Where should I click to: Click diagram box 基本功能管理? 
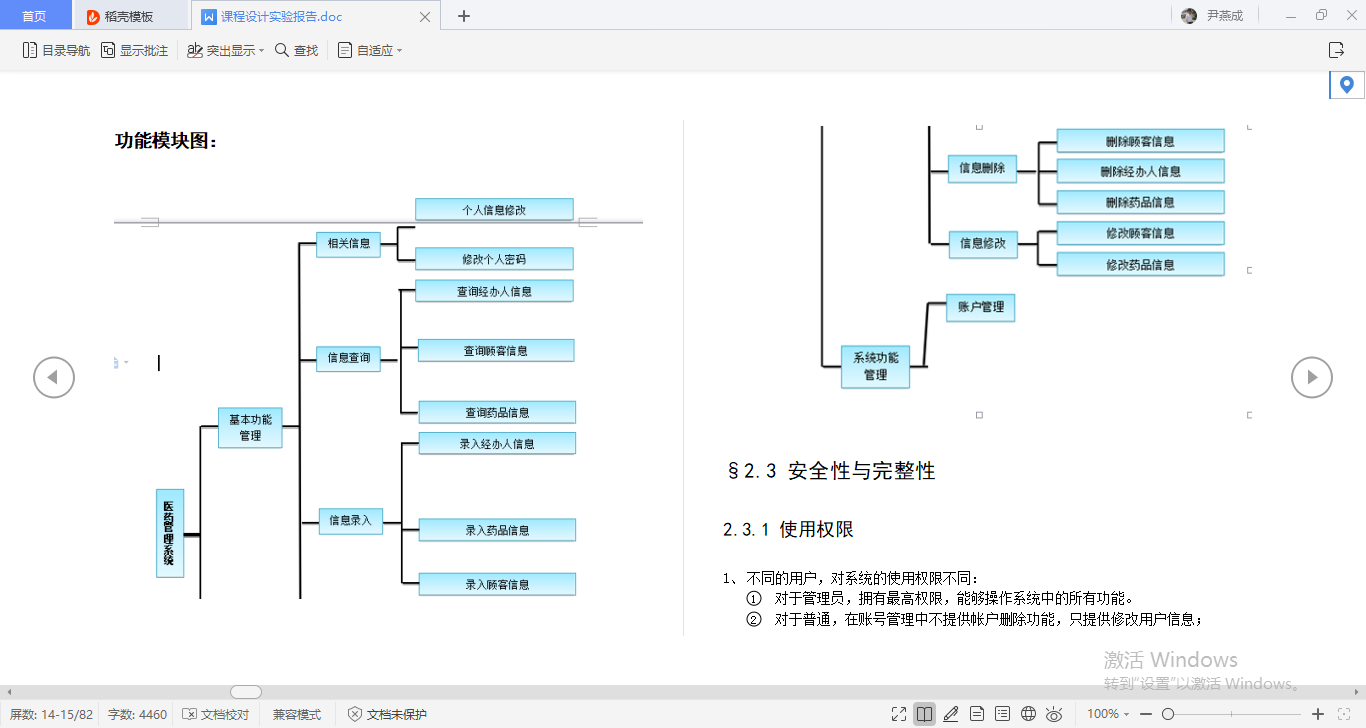[x=250, y=428]
